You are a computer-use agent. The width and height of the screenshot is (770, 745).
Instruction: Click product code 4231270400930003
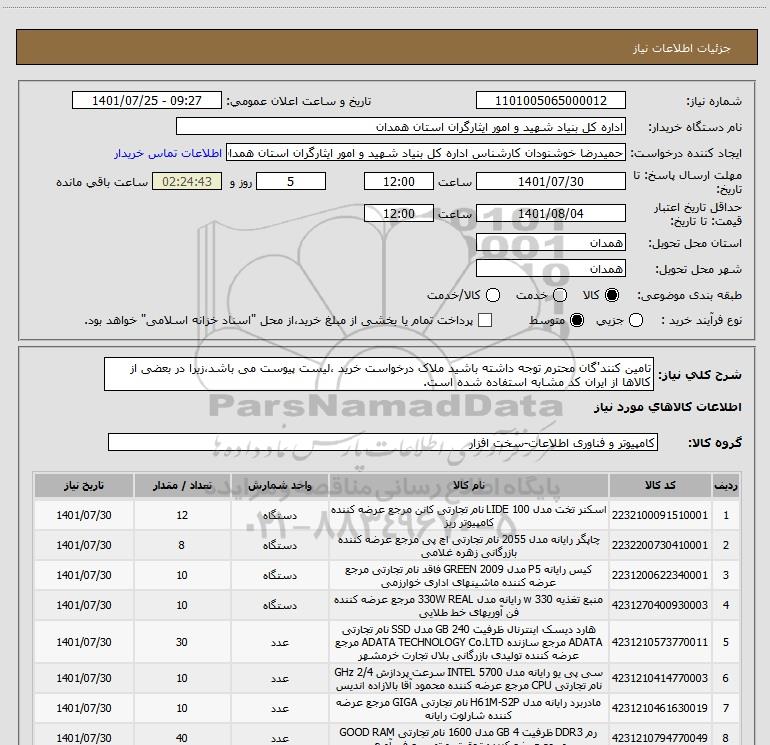(660, 605)
